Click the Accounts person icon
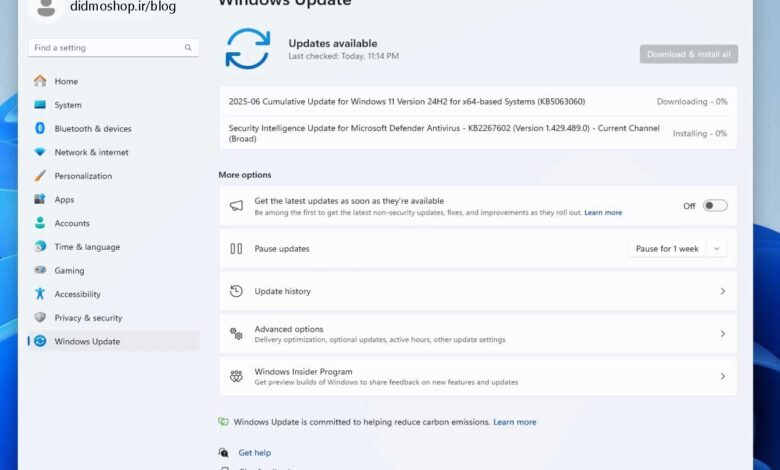Screen dimensions: 780x470 pyautogui.click(x=40, y=223)
